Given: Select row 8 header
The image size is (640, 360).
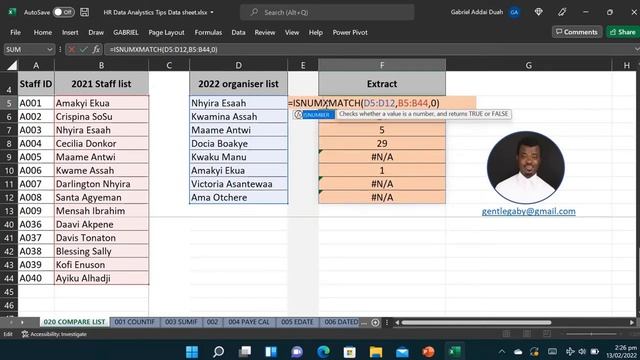Looking at the screenshot, I should pyautogui.click(x=9, y=144).
